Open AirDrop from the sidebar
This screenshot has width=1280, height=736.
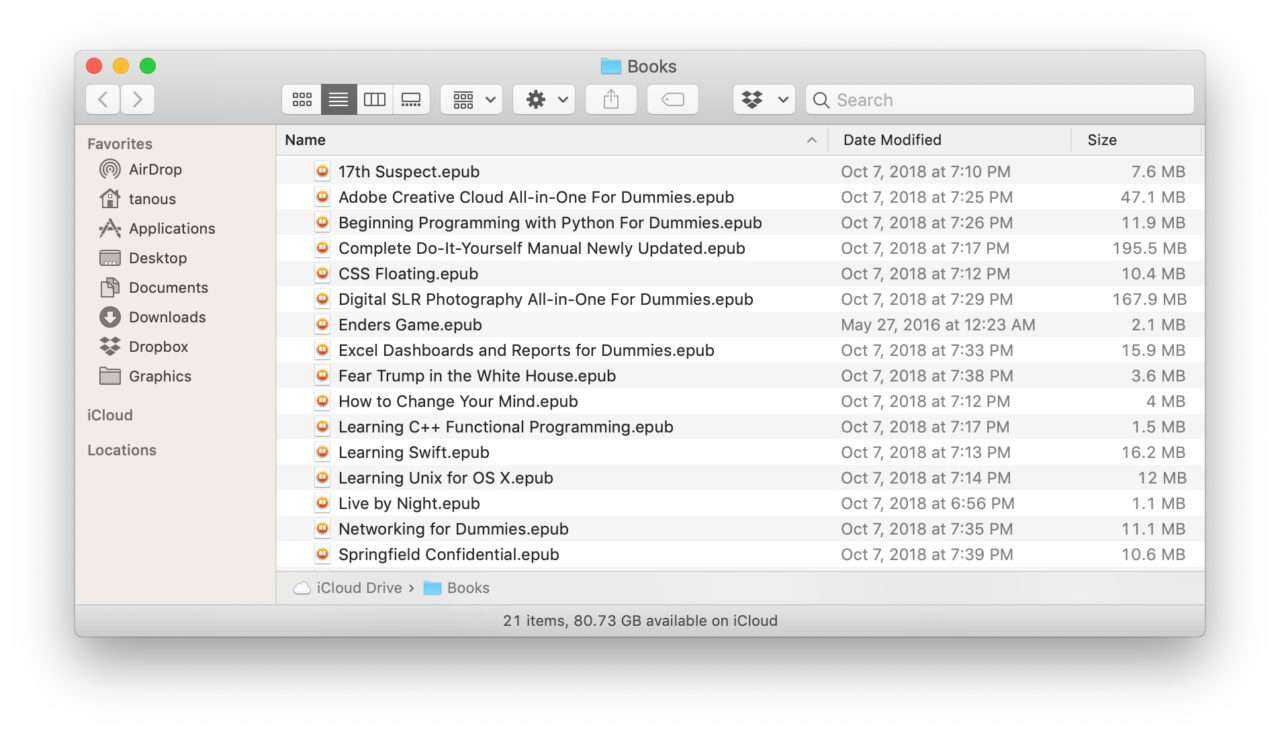(x=154, y=170)
